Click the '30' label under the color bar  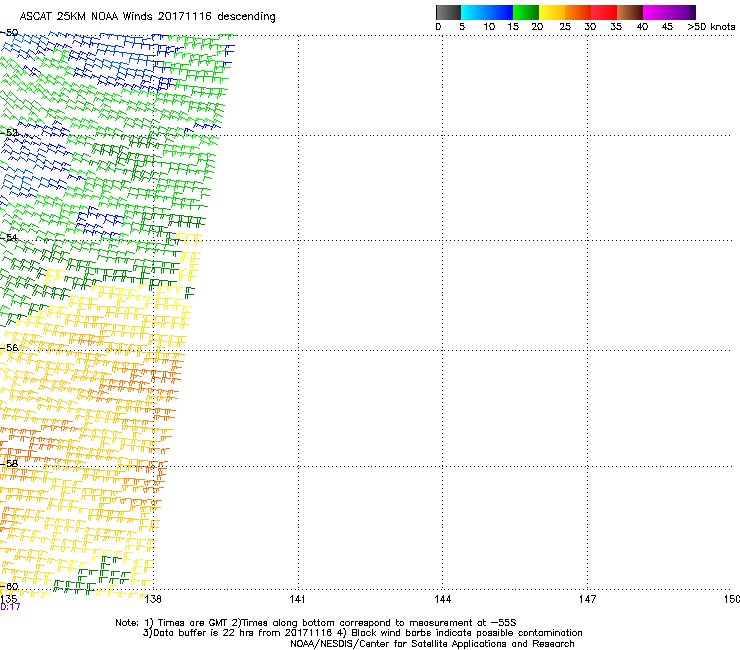click(590, 27)
